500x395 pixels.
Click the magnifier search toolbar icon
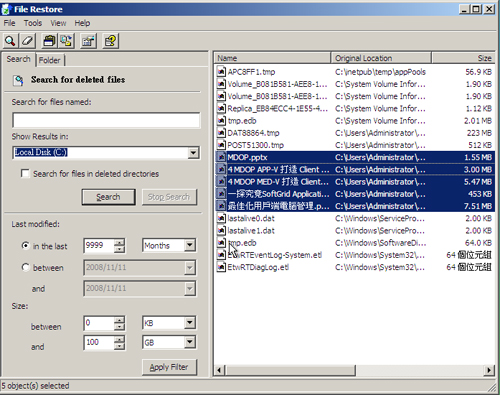(10, 41)
